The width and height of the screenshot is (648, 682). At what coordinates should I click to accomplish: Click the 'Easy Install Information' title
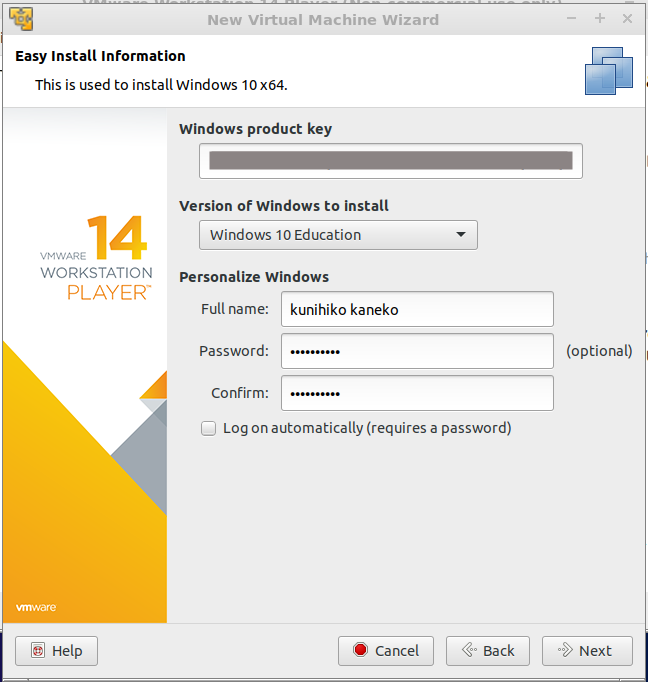click(100, 56)
